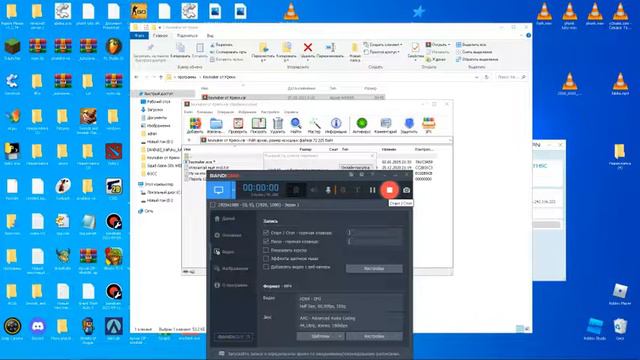Click the Pause hotkey input field
The image size is (640, 360).
374,241
